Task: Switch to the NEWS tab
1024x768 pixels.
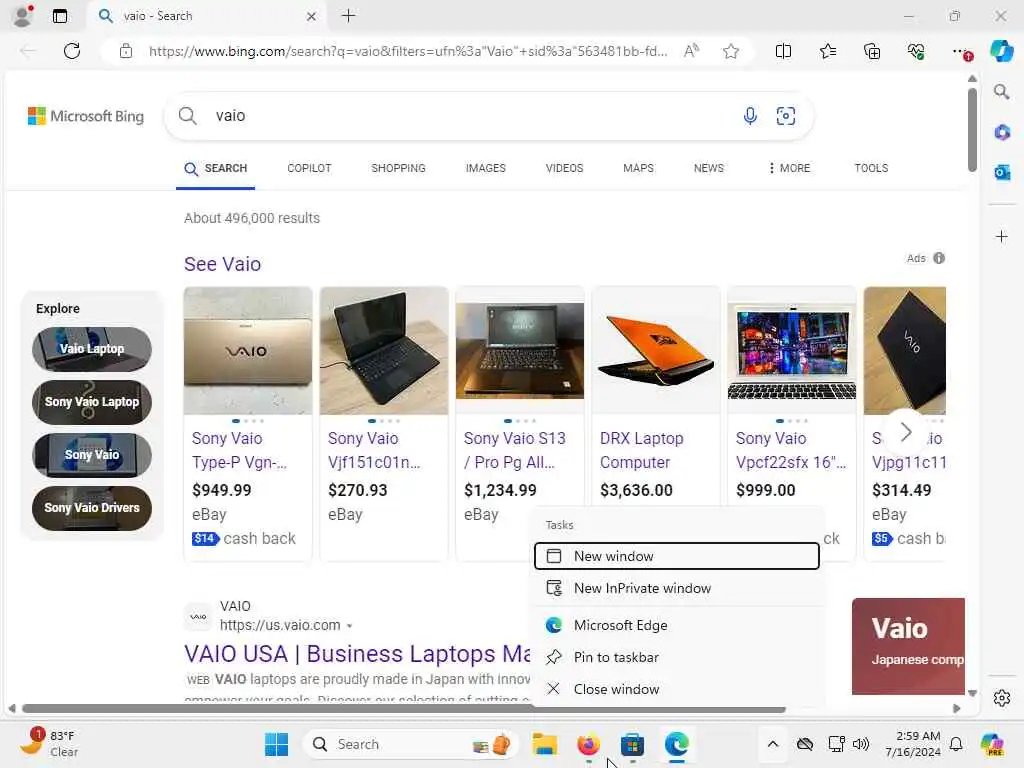Action: pos(709,168)
